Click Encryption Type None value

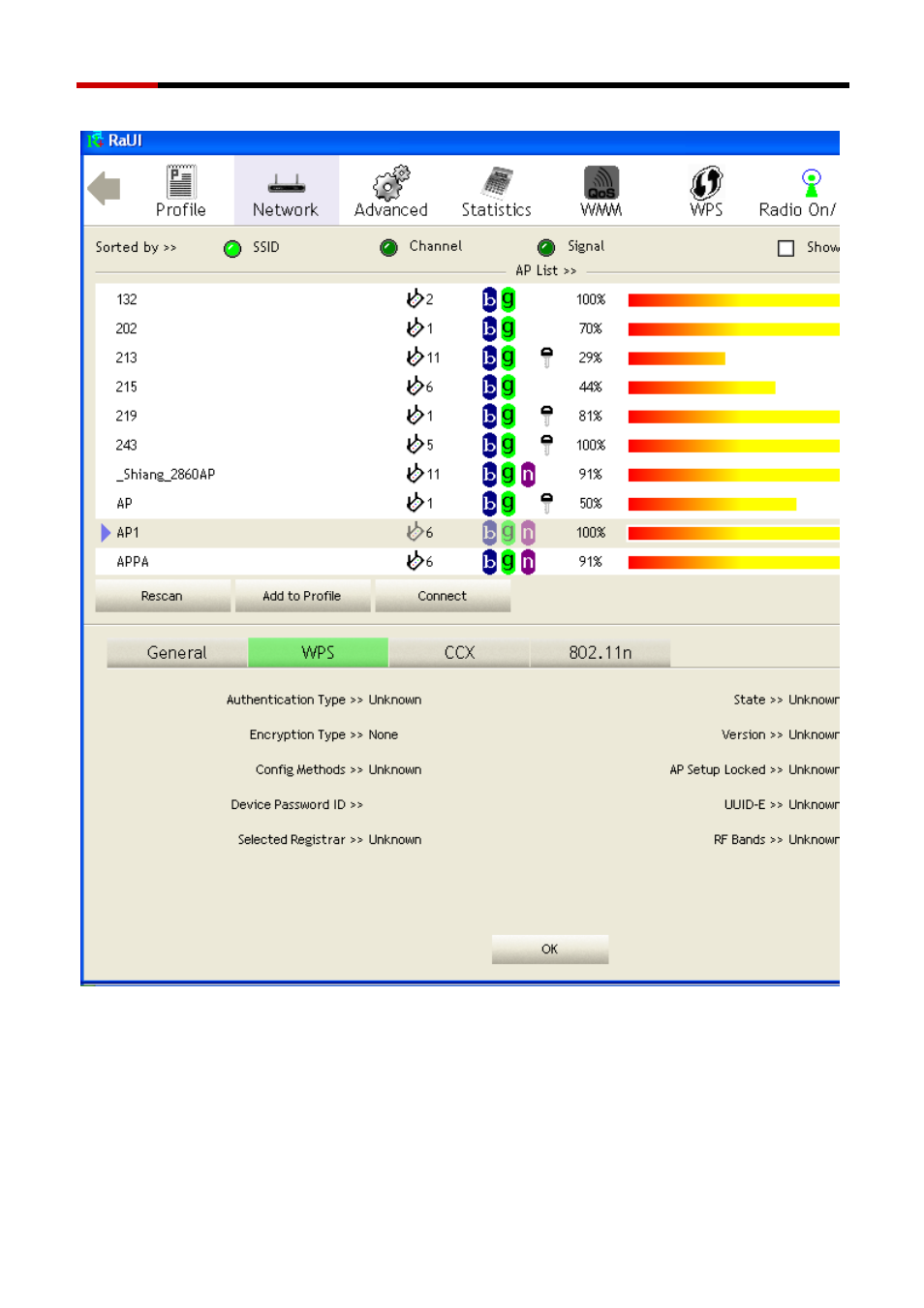384,734
